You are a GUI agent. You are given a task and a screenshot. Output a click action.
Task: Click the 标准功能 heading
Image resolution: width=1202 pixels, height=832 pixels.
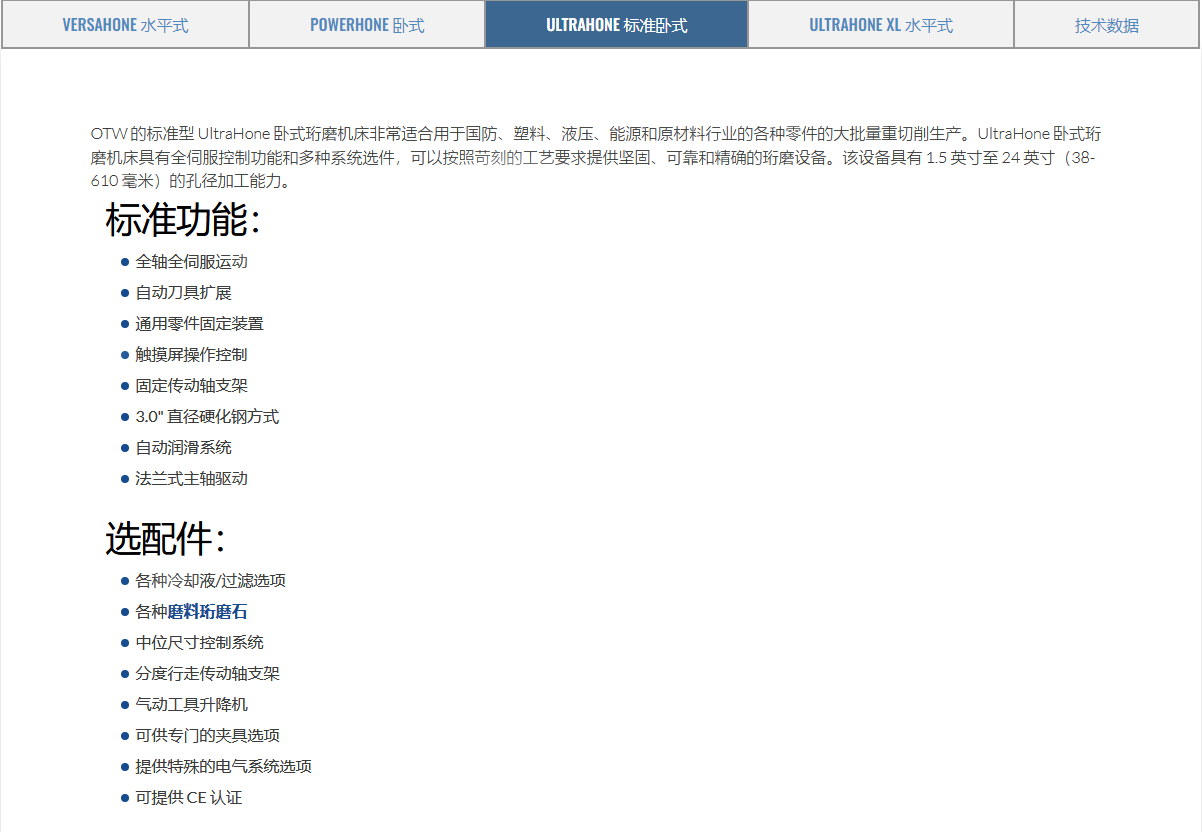click(183, 221)
